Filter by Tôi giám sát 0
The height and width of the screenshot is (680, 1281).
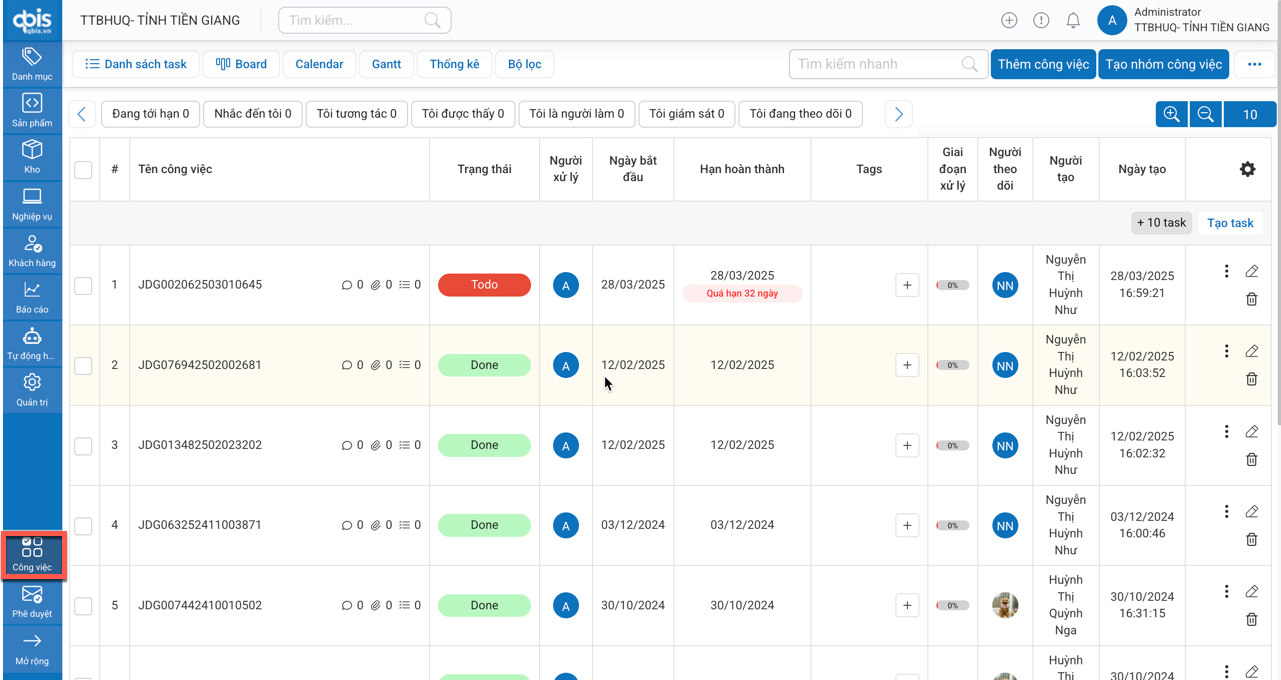(x=687, y=114)
